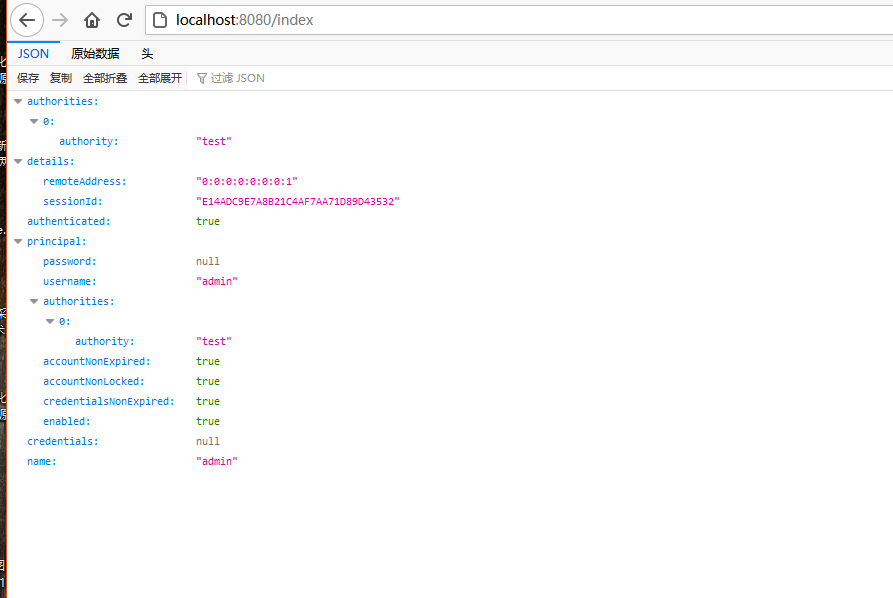
Task: Click 全部展开 to expand all nodes
Action: (x=160, y=78)
